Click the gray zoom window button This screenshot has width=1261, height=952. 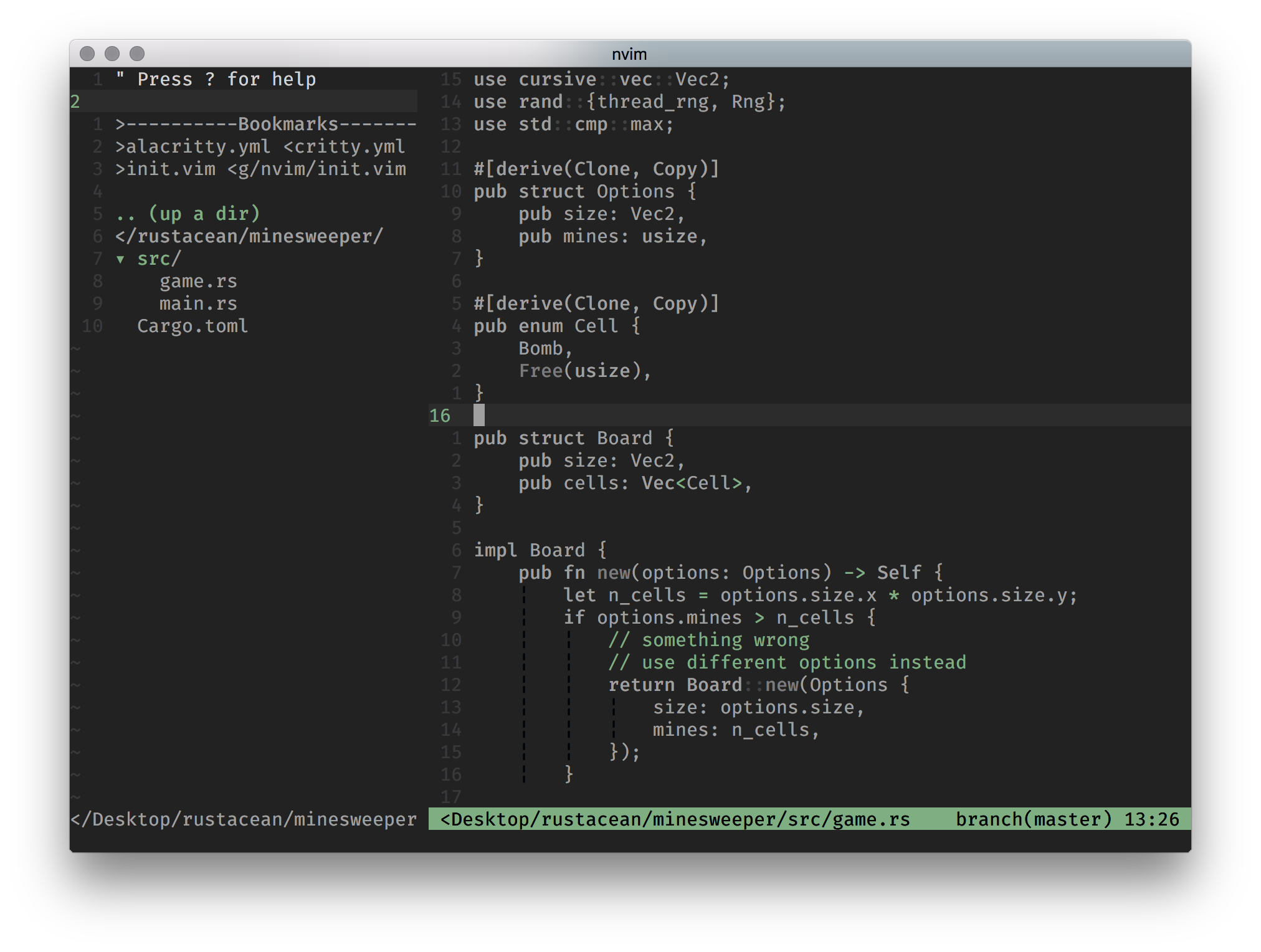point(137,54)
